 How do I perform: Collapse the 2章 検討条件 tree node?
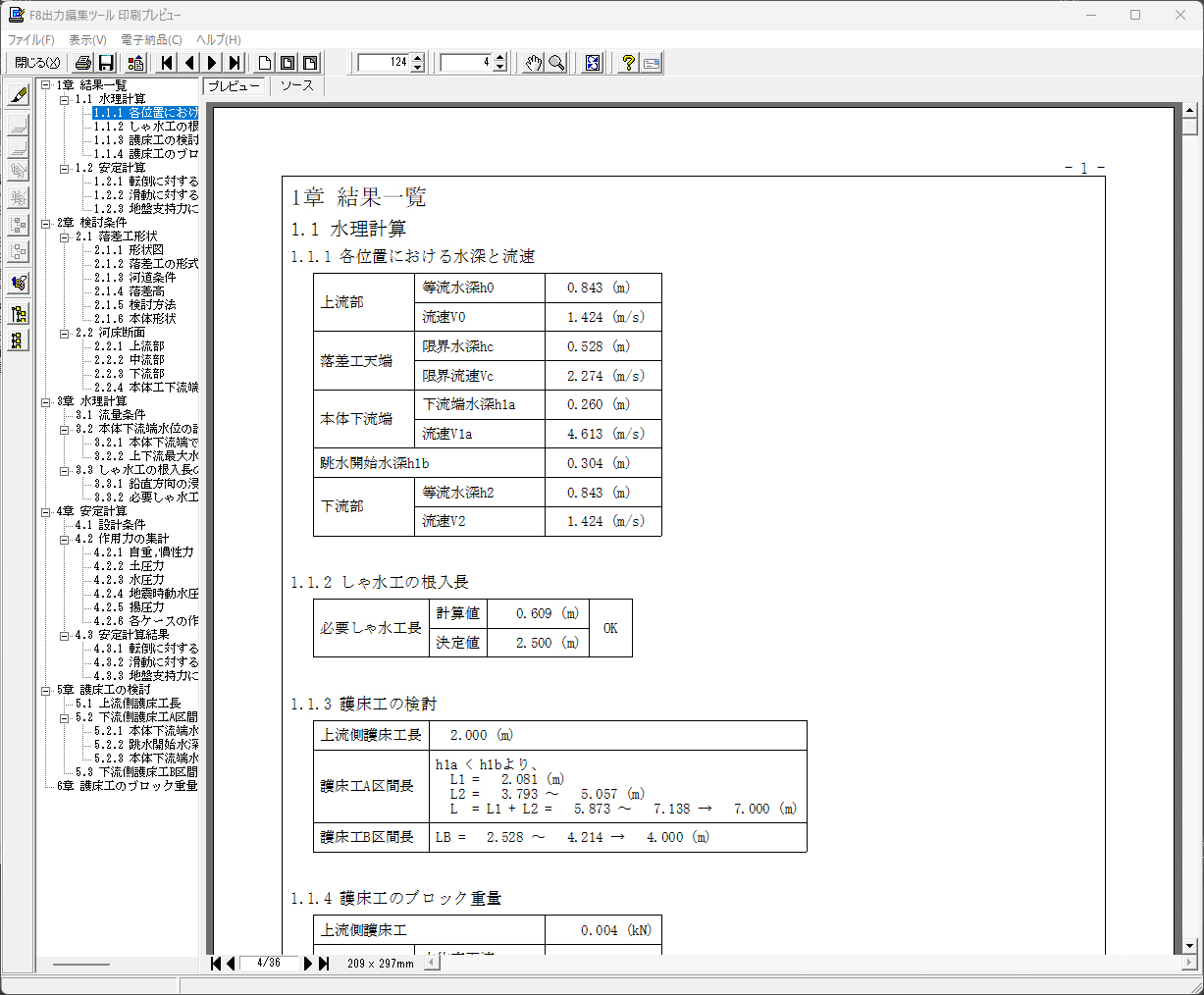click(46, 223)
